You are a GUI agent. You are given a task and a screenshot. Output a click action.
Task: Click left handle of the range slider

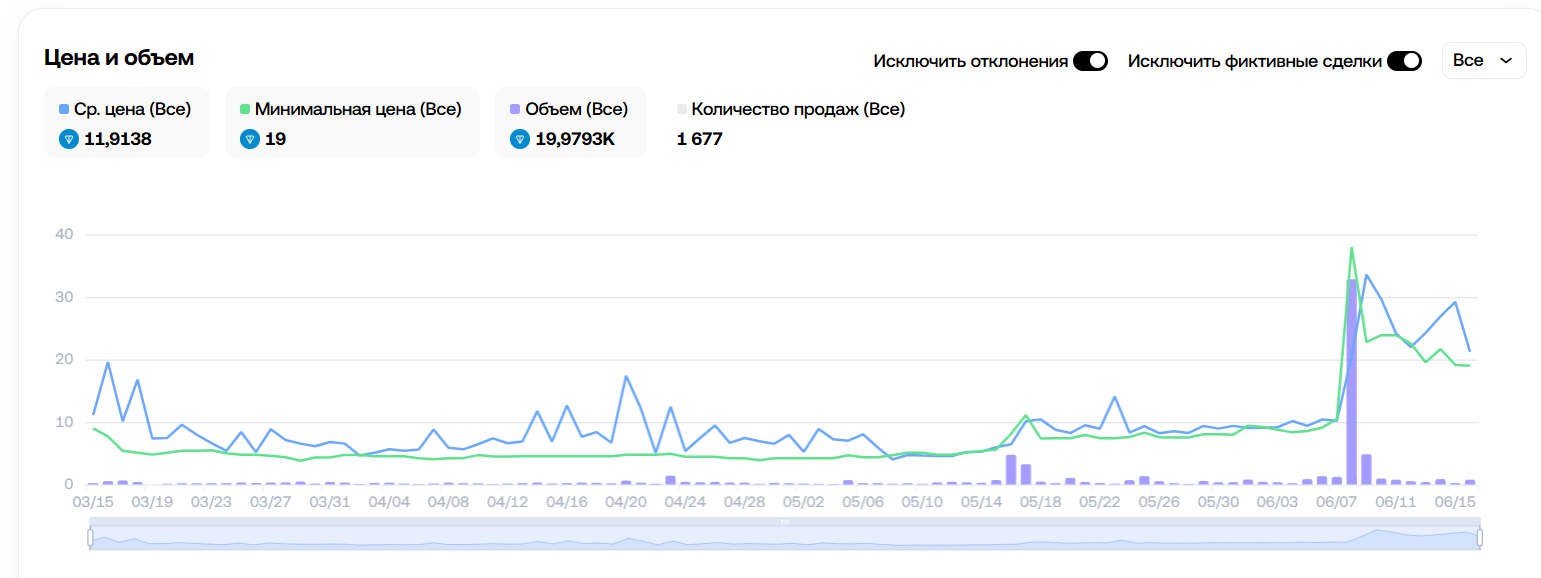pyautogui.click(x=90, y=537)
